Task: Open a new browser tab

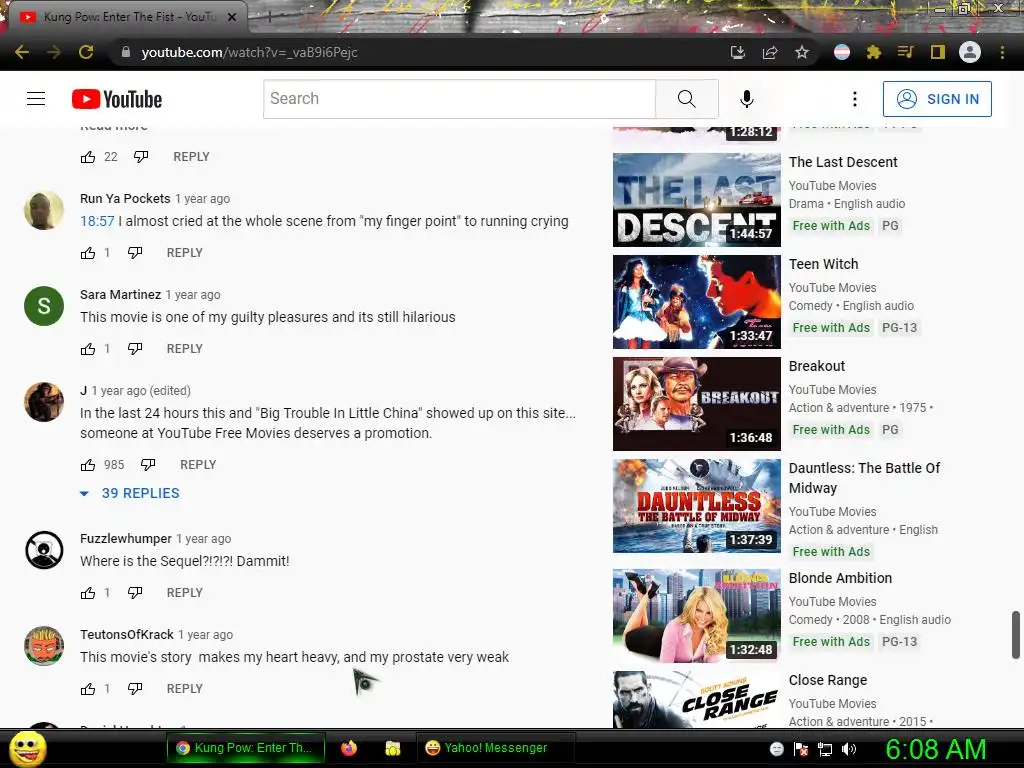Action: pyautogui.click(x=270, y=17)
